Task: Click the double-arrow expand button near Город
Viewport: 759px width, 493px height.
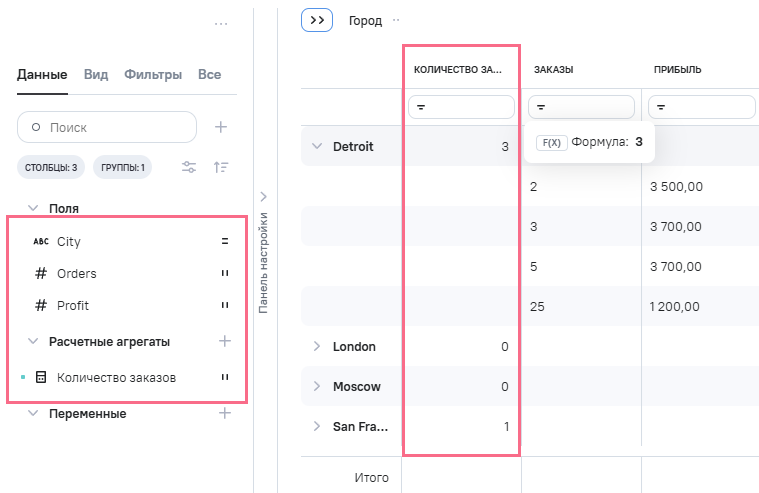Action: (x=316, y=20)
